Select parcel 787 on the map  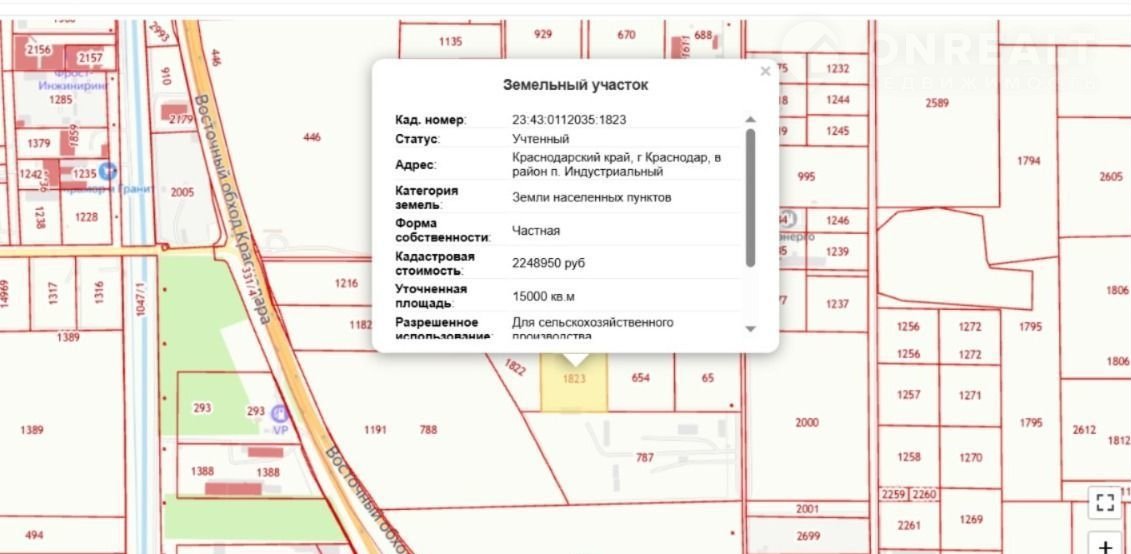click(644, 458)
